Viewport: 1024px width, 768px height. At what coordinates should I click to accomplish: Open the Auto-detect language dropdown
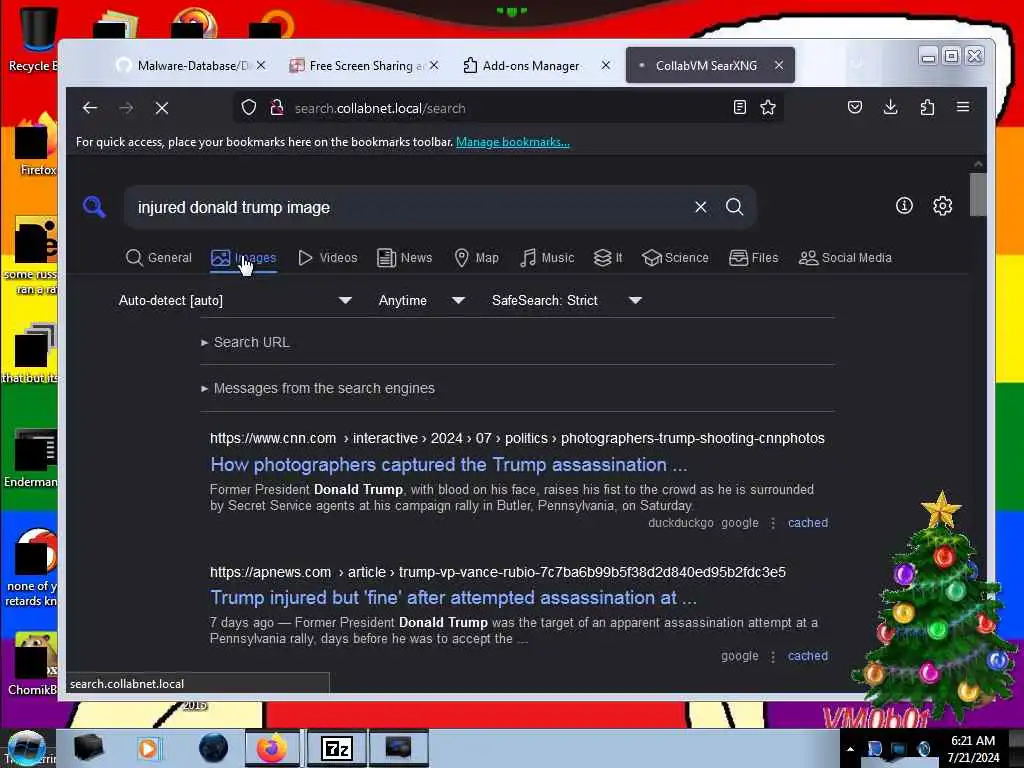pos(235,300)
